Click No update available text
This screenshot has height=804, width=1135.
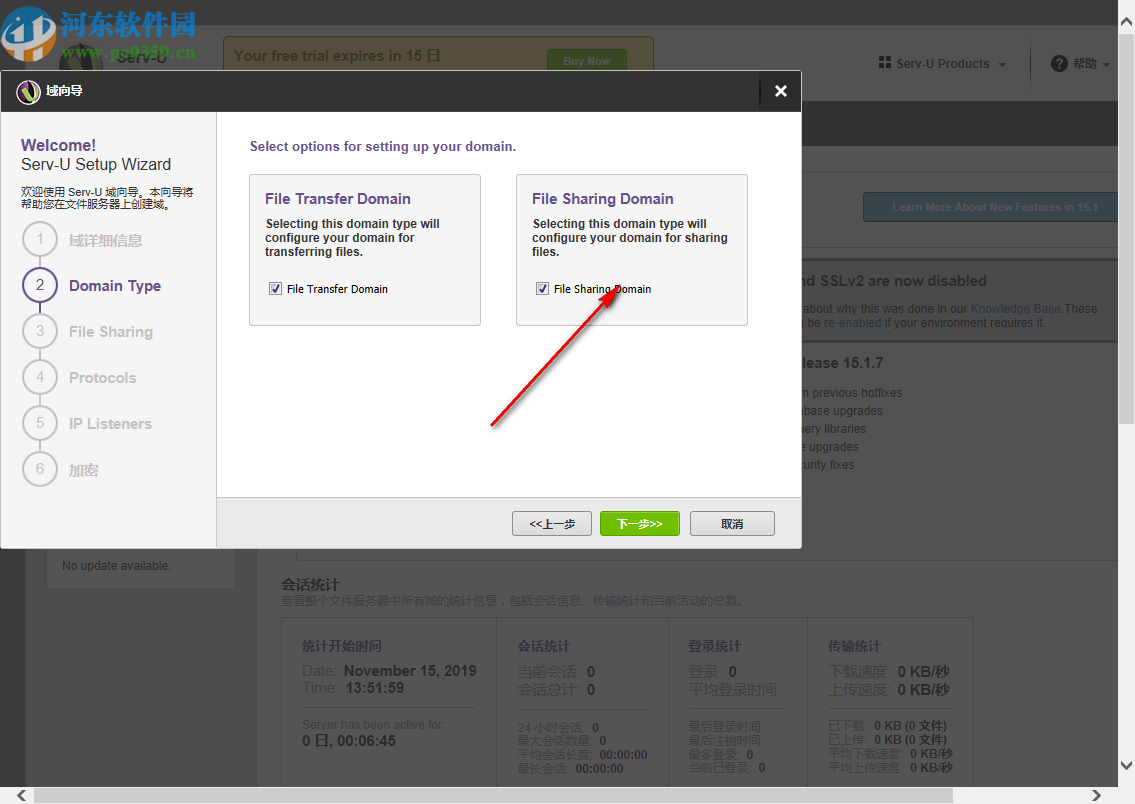pos(117,566)
